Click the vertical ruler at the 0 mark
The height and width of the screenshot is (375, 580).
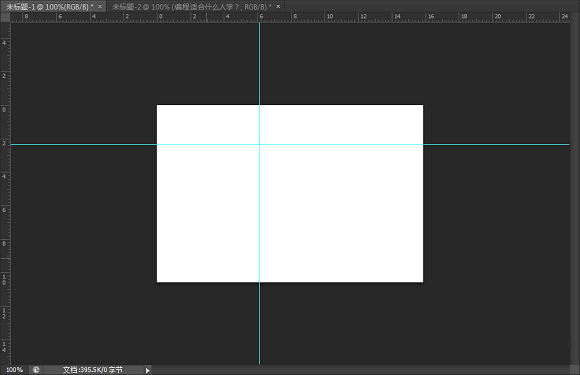click(4, 109)
